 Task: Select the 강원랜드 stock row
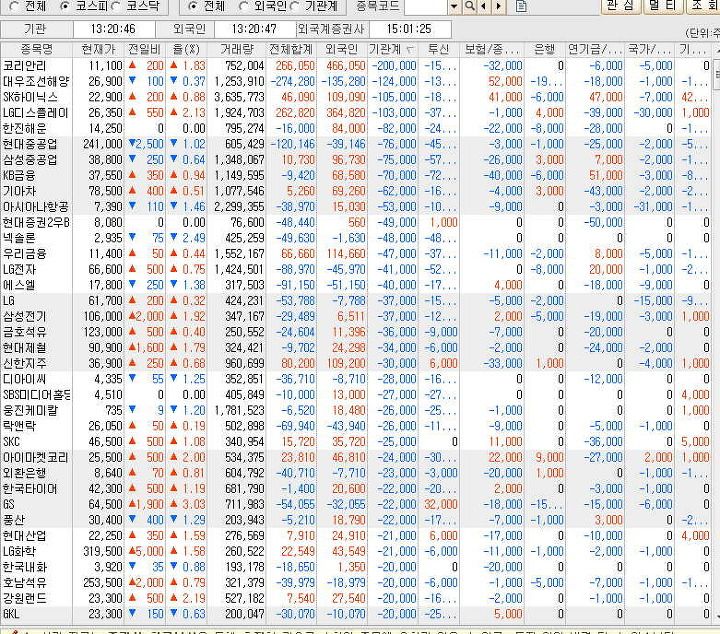coord(356,598)
